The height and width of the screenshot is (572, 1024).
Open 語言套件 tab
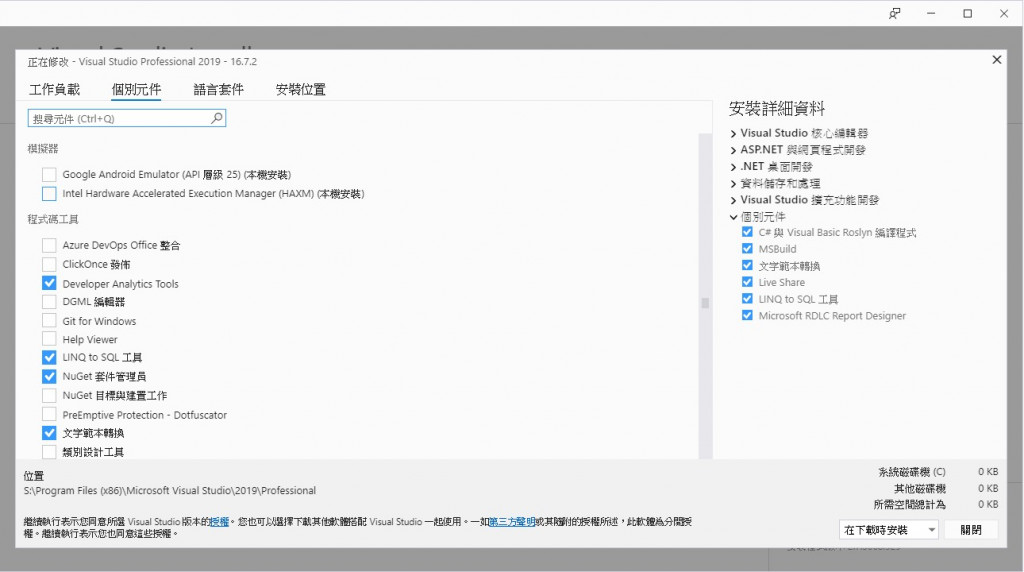coord(218,89)
